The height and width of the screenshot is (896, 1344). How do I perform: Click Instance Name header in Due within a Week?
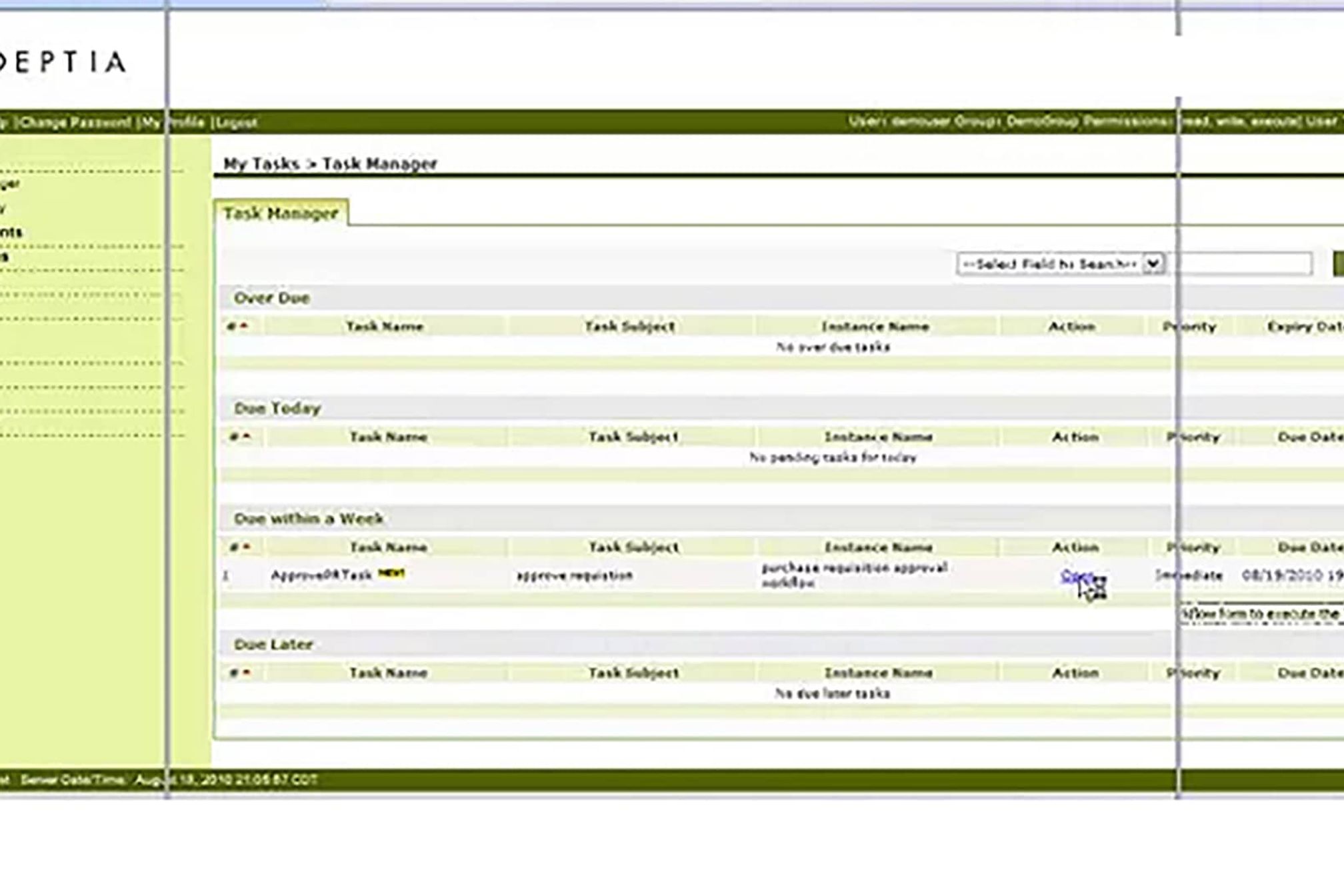click(x=878, y=547)
